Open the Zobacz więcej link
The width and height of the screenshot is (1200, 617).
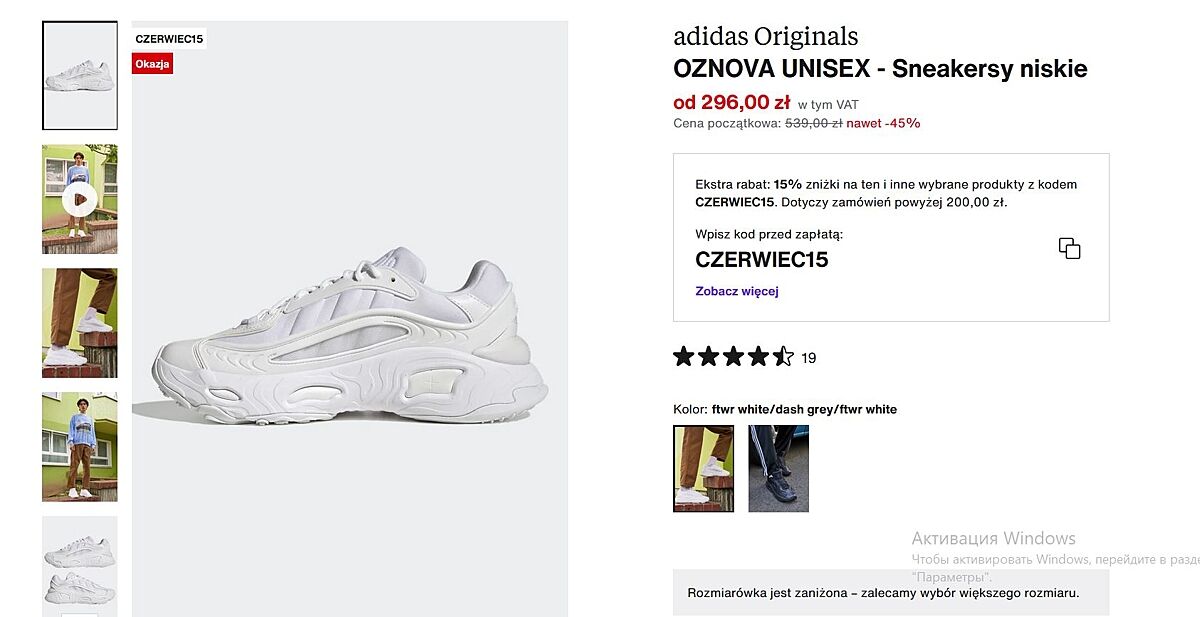(x=736, y=292)
